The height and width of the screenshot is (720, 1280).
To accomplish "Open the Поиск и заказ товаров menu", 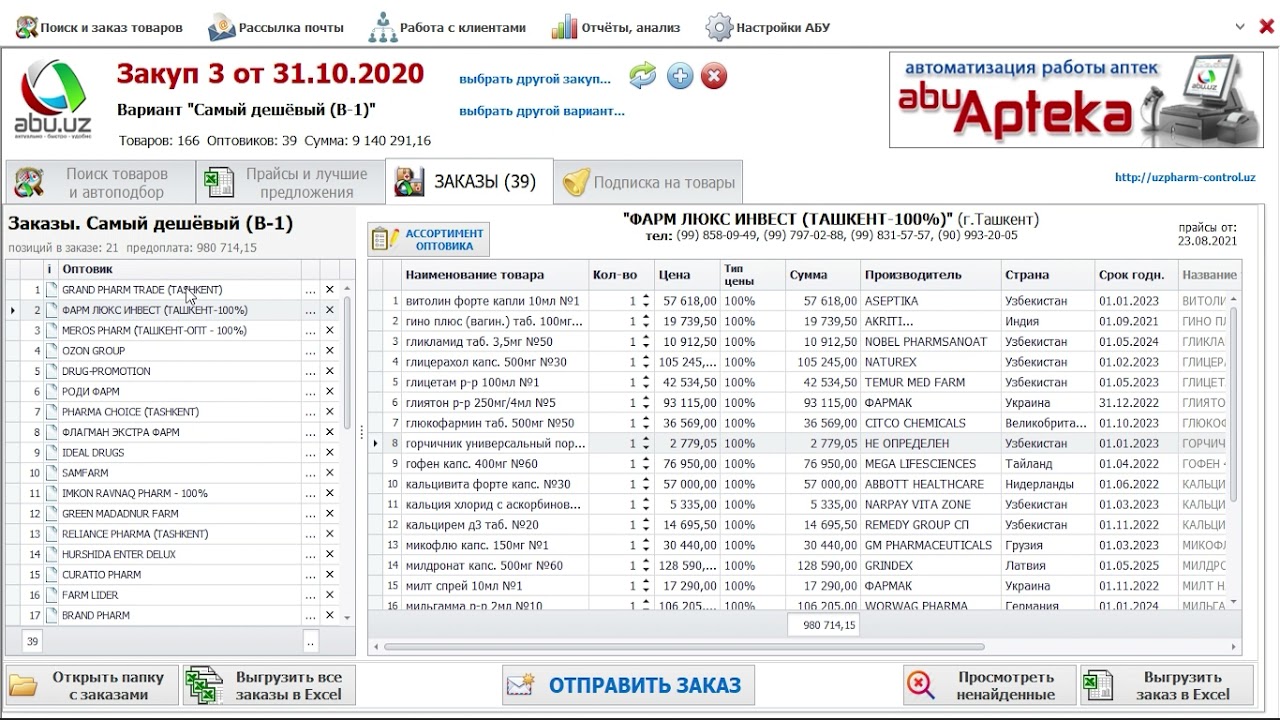I will pos(98,27).
